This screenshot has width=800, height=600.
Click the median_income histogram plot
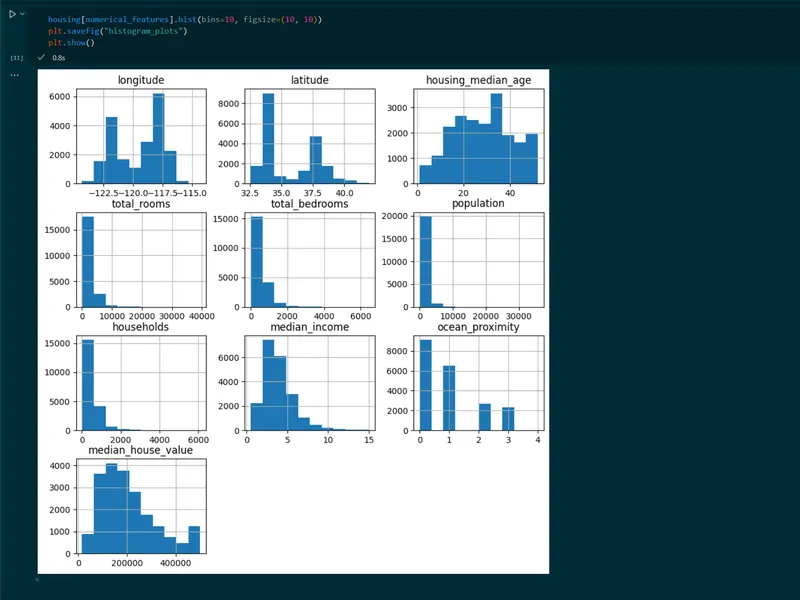point(310,383)
